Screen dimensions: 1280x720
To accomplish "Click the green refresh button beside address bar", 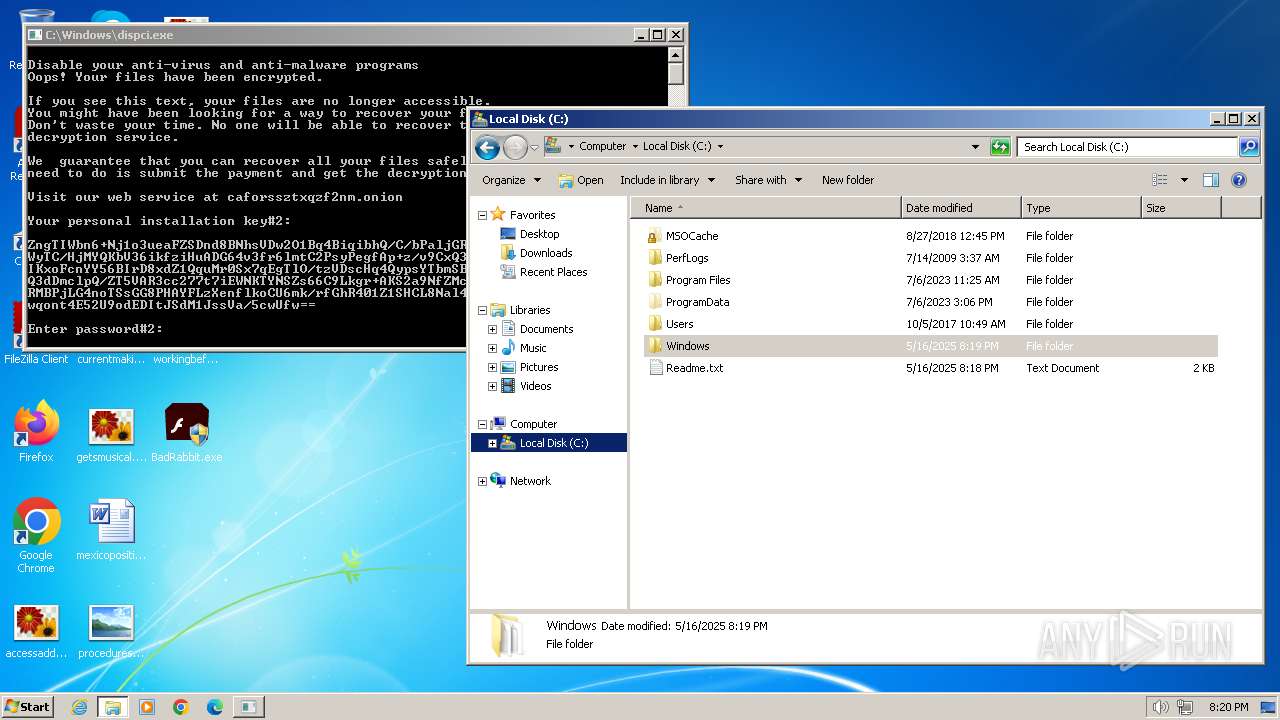I will pyautogui.click(x=1000, y=147).
